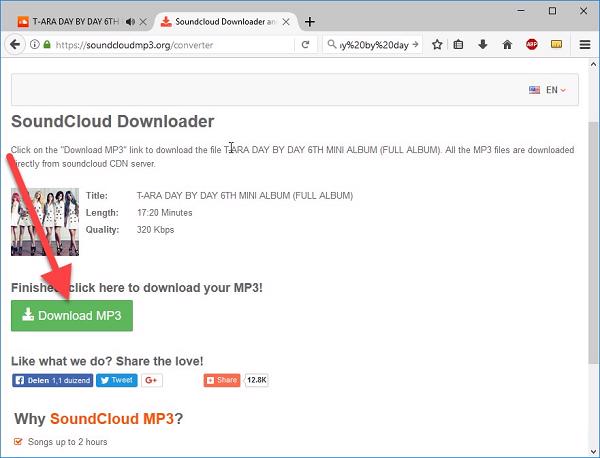Viewport: 600px width, 458px height.
Task: Toggle the 'Songs up to 2 hours' checkmark
Action: (x=18, y=442)
